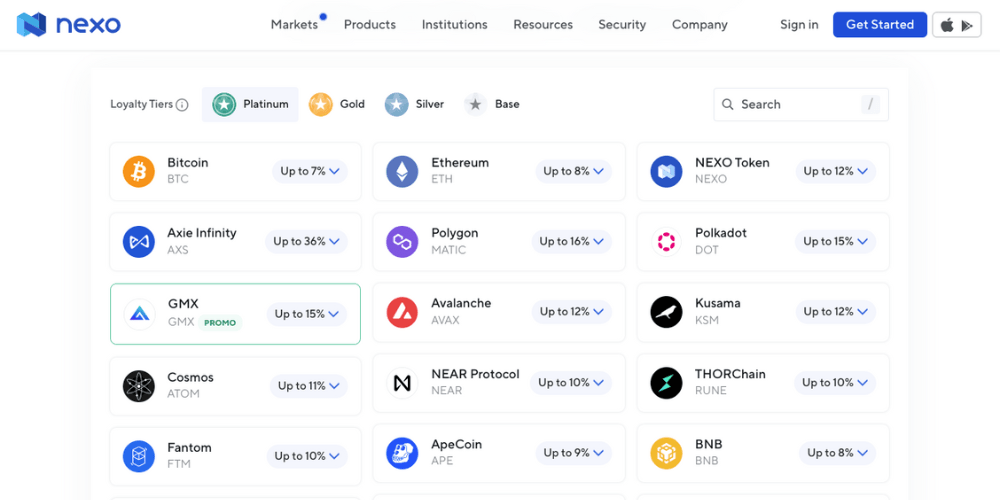
Task: Click the Bitcoin coin icon
Action: tap(139, 171)
